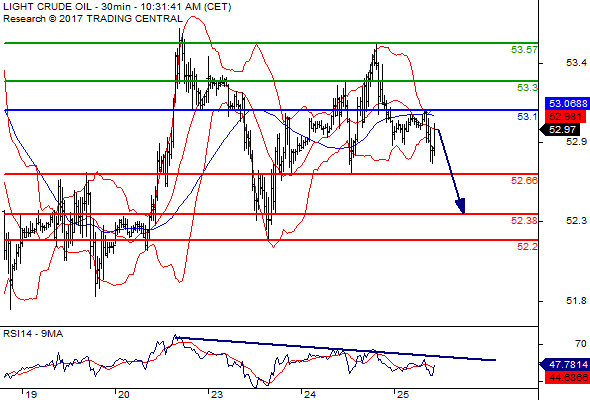Image resolution: width=590 pixels, height=400 pixels.
Task: Click the blue pivot label 53.1
Action: [x=527, y=117]
